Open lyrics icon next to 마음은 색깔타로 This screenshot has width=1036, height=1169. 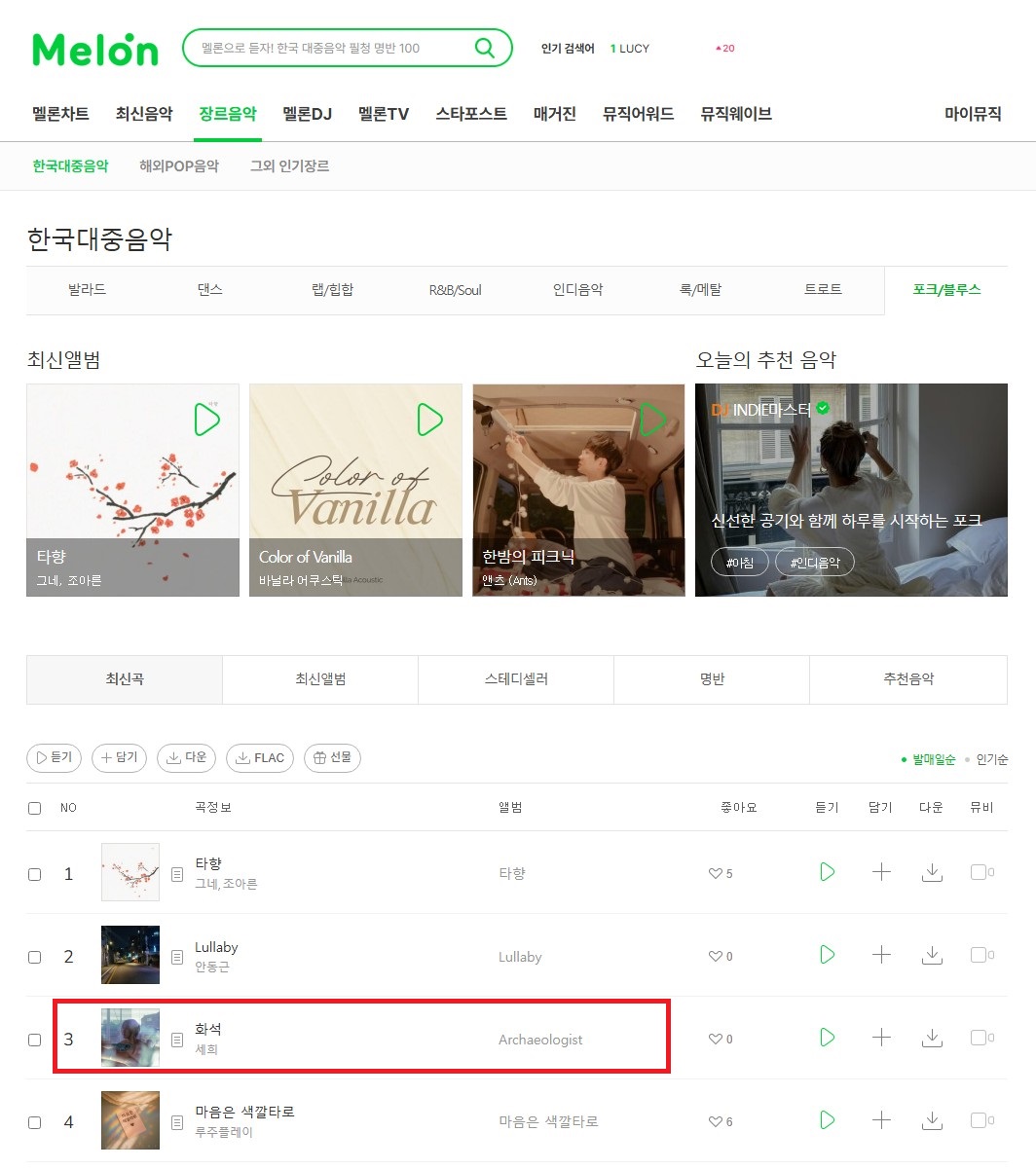click(x=177, y=1122)
